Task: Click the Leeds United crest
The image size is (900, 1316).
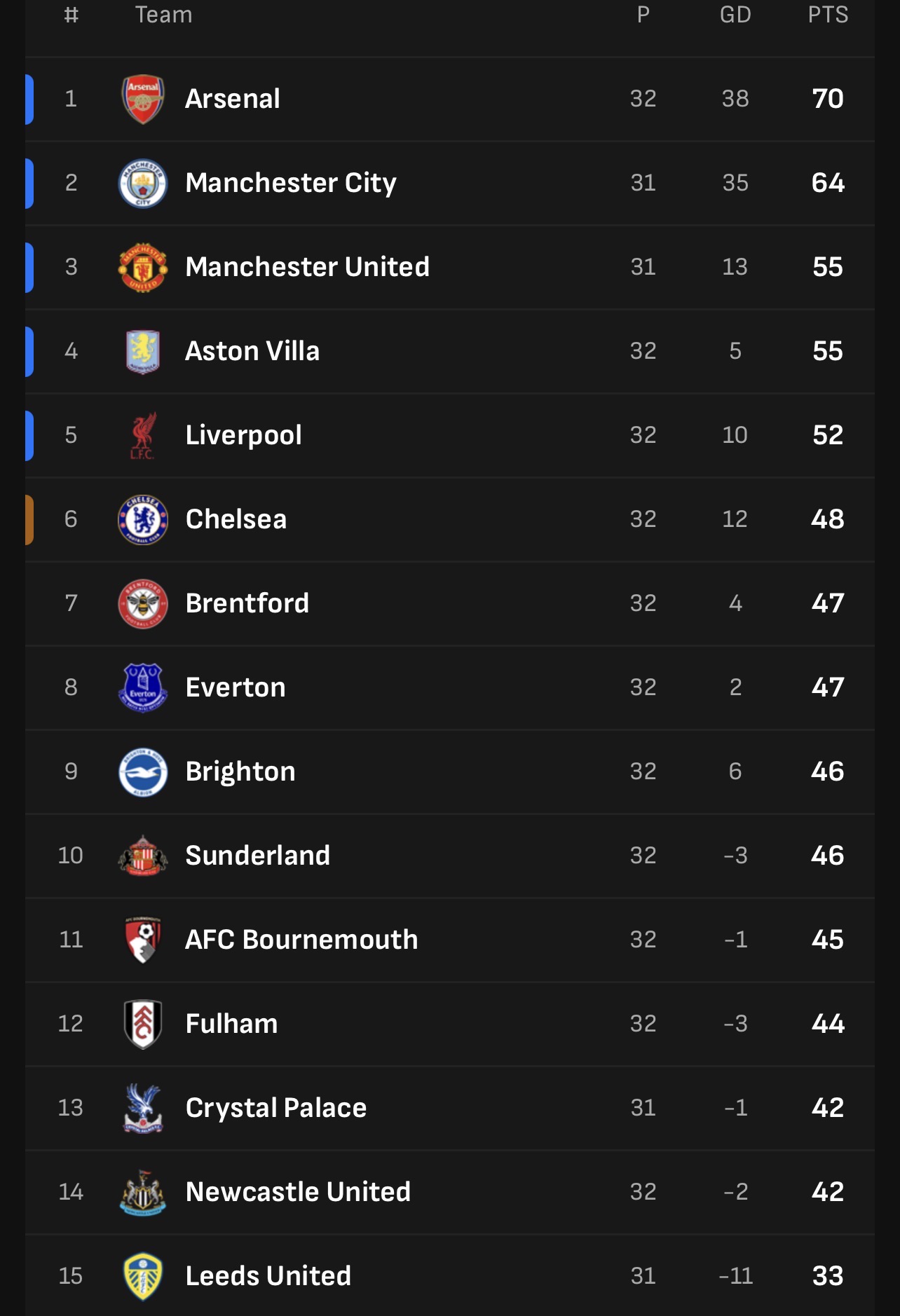Action: (143, 1276)
